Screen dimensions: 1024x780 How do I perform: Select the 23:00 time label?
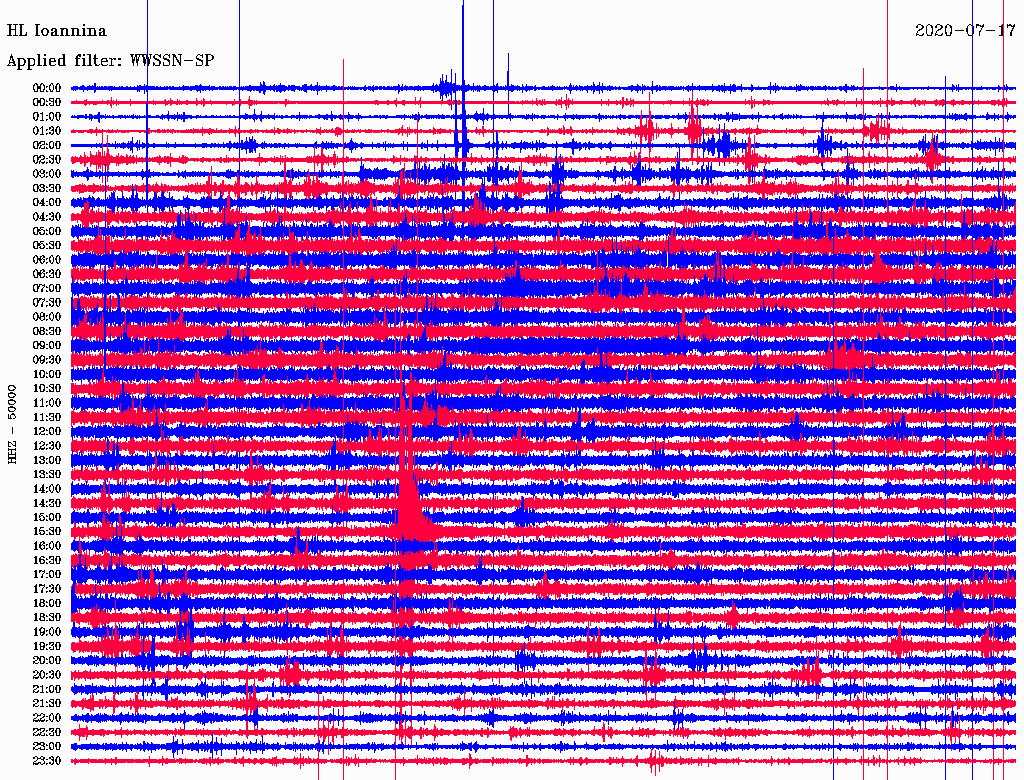click(x=47, y=747)
